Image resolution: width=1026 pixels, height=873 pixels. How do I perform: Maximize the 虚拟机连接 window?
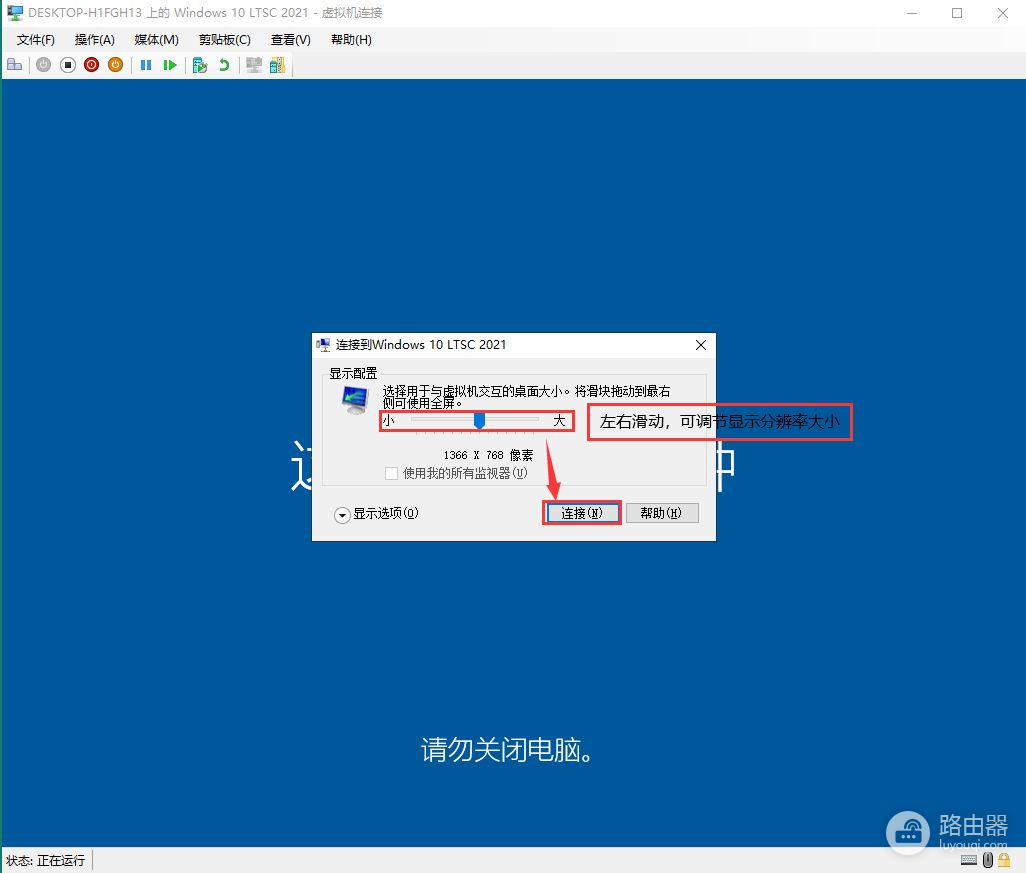[957, 13]
